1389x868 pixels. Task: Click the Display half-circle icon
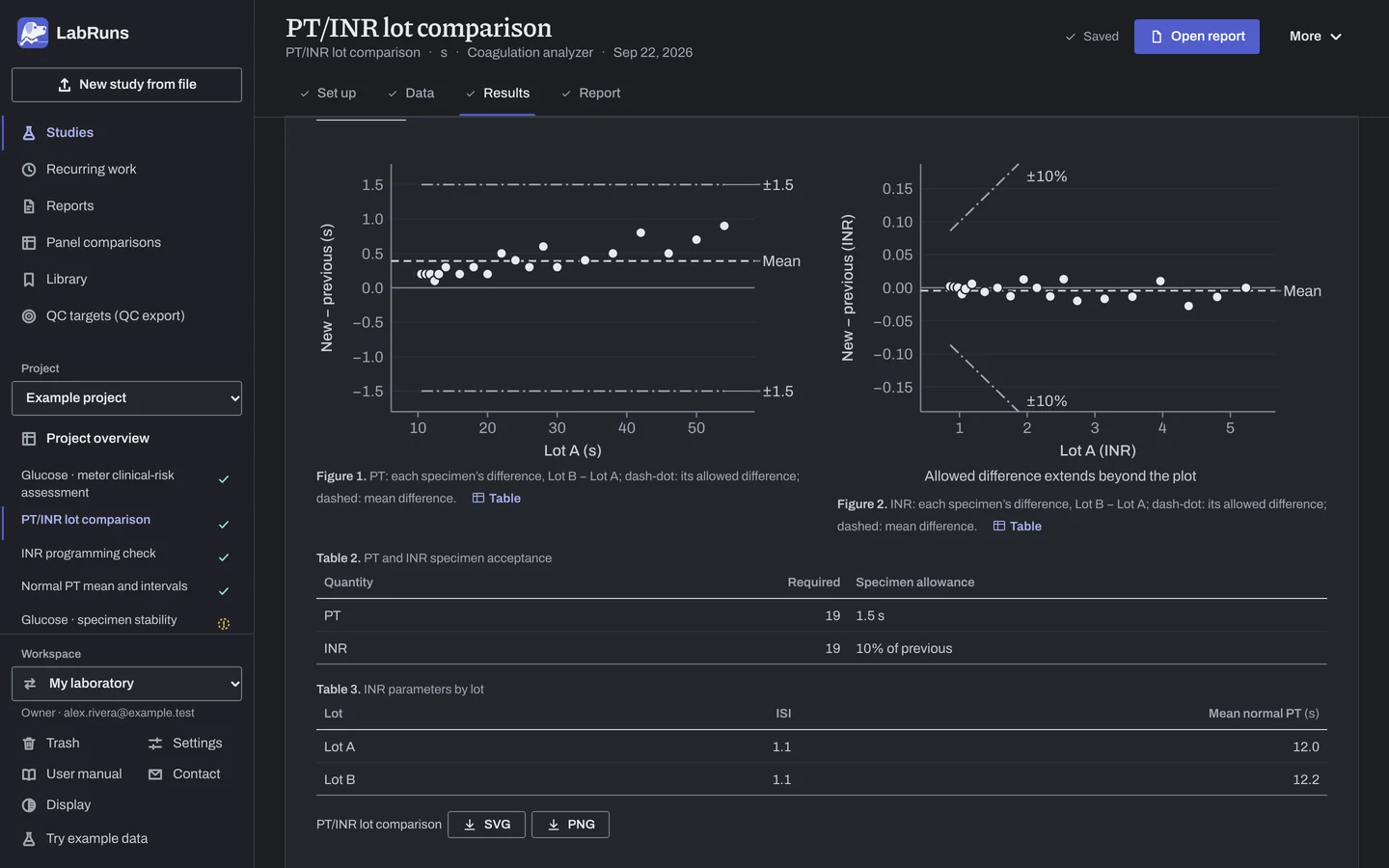pyautogui.click(x=29, y=805)
